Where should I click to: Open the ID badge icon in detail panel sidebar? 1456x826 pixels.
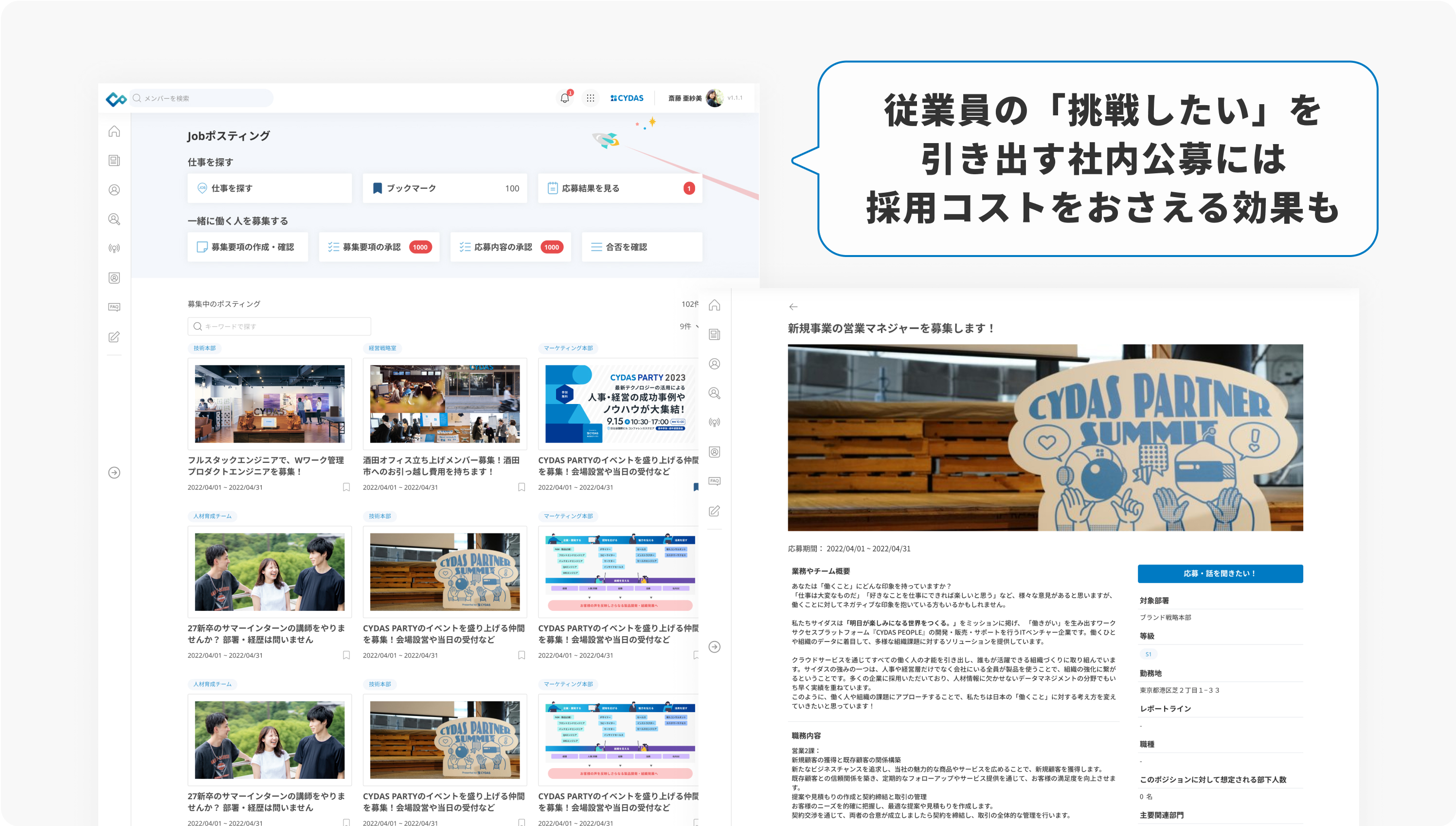(715, 452)
